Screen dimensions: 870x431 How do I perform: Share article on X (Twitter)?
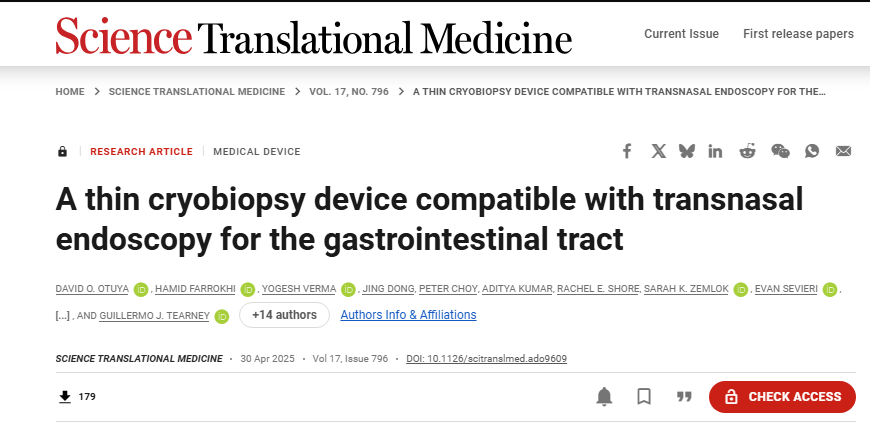coord(659,151)
